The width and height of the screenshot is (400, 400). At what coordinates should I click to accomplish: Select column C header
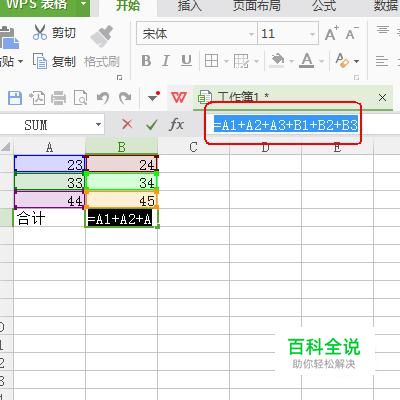(193, 147)
